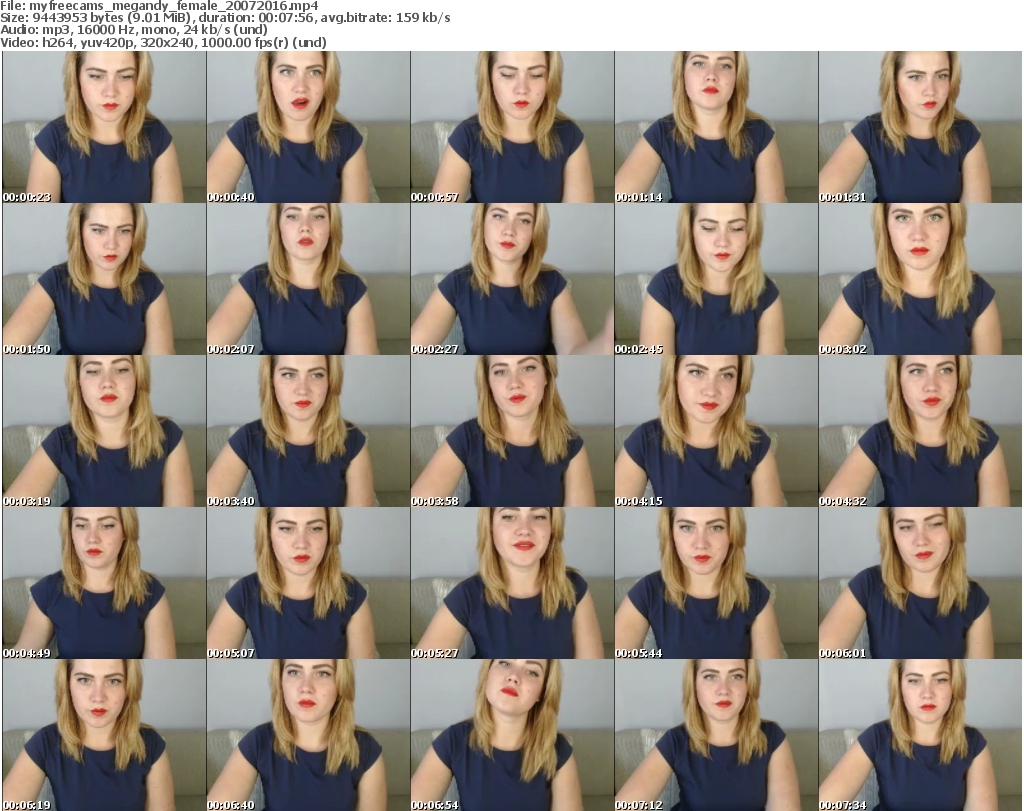Pick the thumbnail stamped 00:02:07
The image size is (1024, 811).
pyautogui.click(x=308, y=279)
